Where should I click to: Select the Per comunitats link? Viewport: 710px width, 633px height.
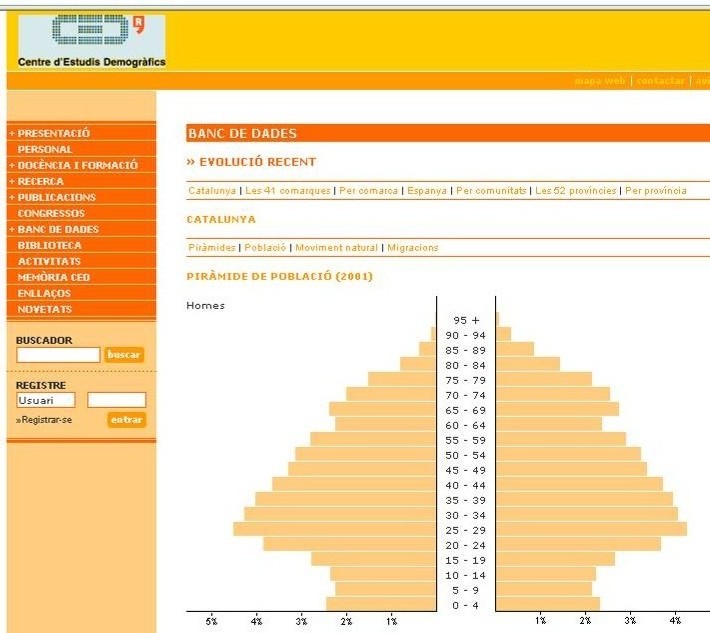(491, 191)
